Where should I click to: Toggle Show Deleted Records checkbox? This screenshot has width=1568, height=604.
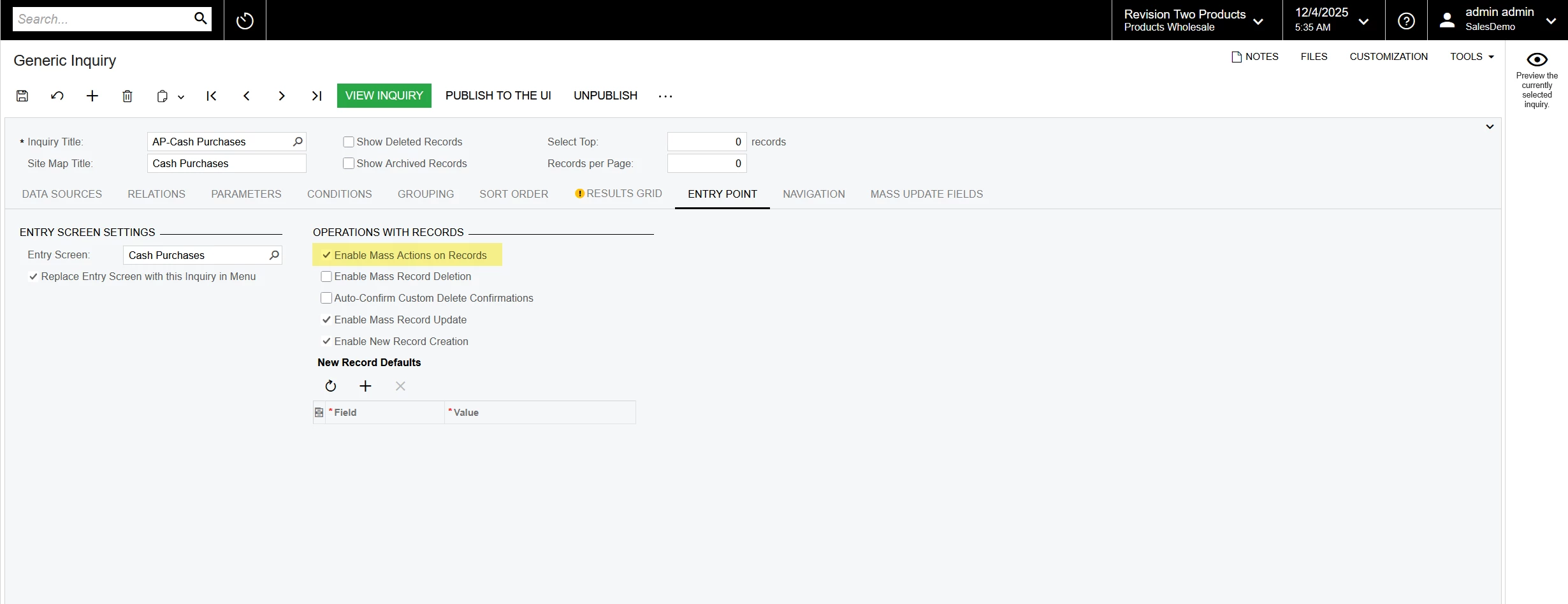coord(349,142)
